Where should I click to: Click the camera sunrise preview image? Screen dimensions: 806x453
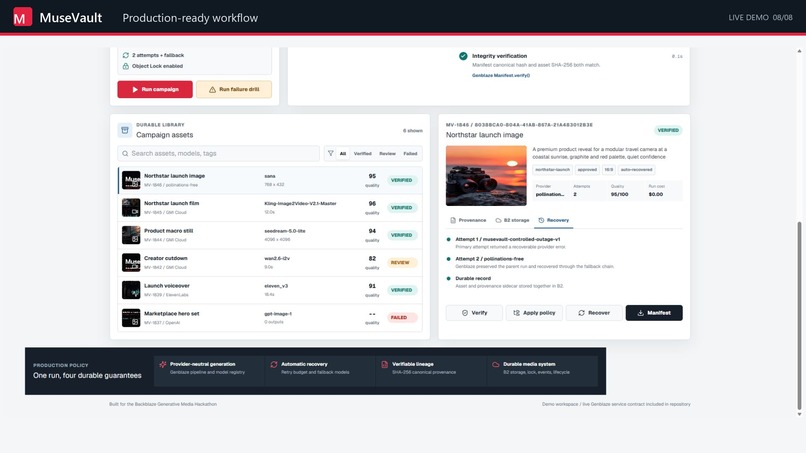click(486, 175)
